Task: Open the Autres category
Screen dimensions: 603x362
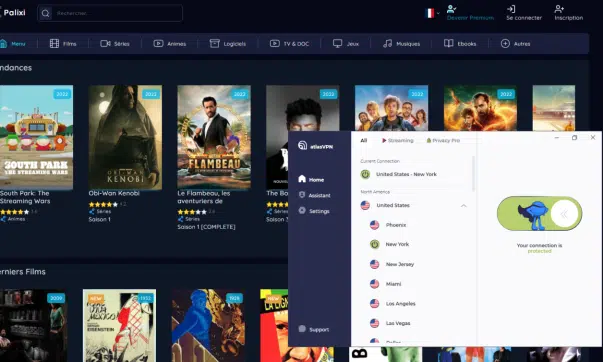Action: [515, 43]
